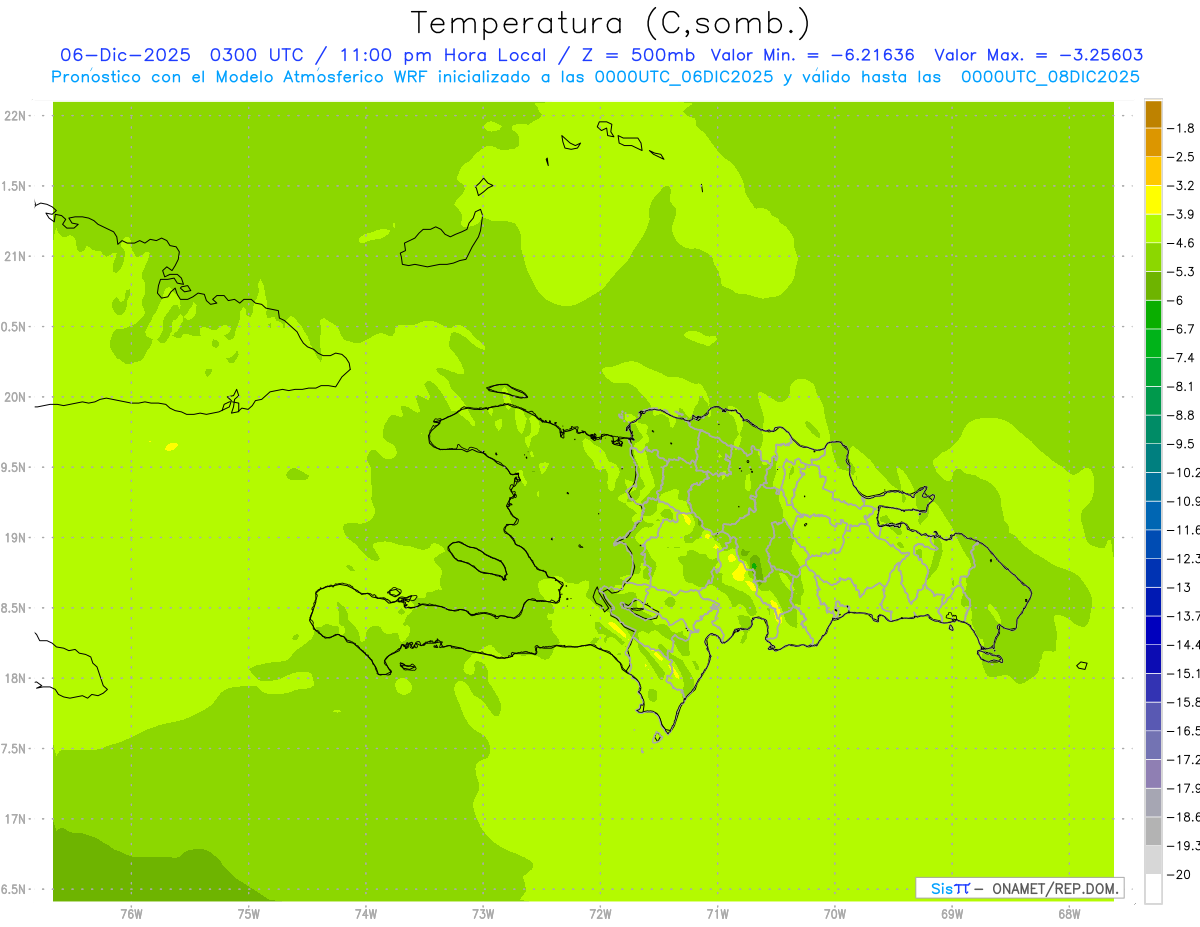Image resolution: width=1200 pixels, height=927 pixels.
Task: Click the bright yellow swatch between -3.2 and -3.9
Action: [x=1153, y=199]
